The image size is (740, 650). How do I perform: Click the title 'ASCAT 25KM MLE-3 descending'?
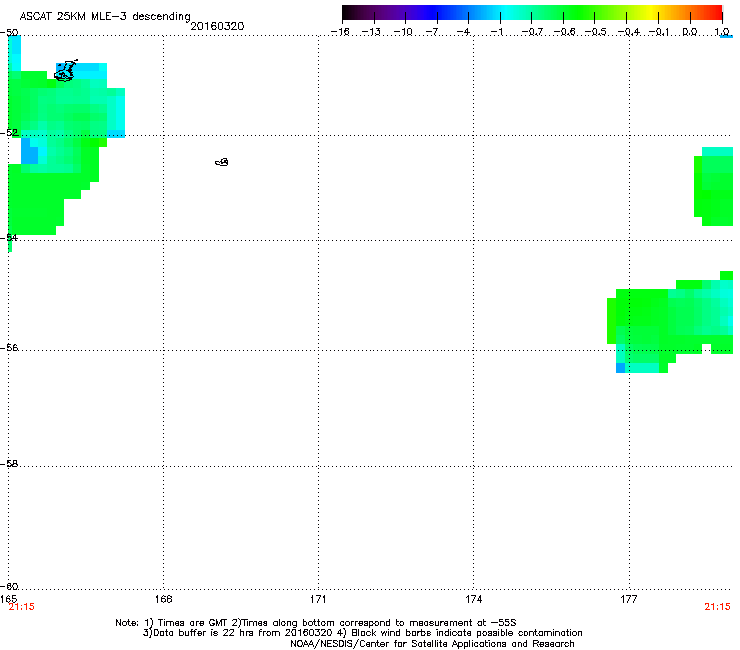105,17
